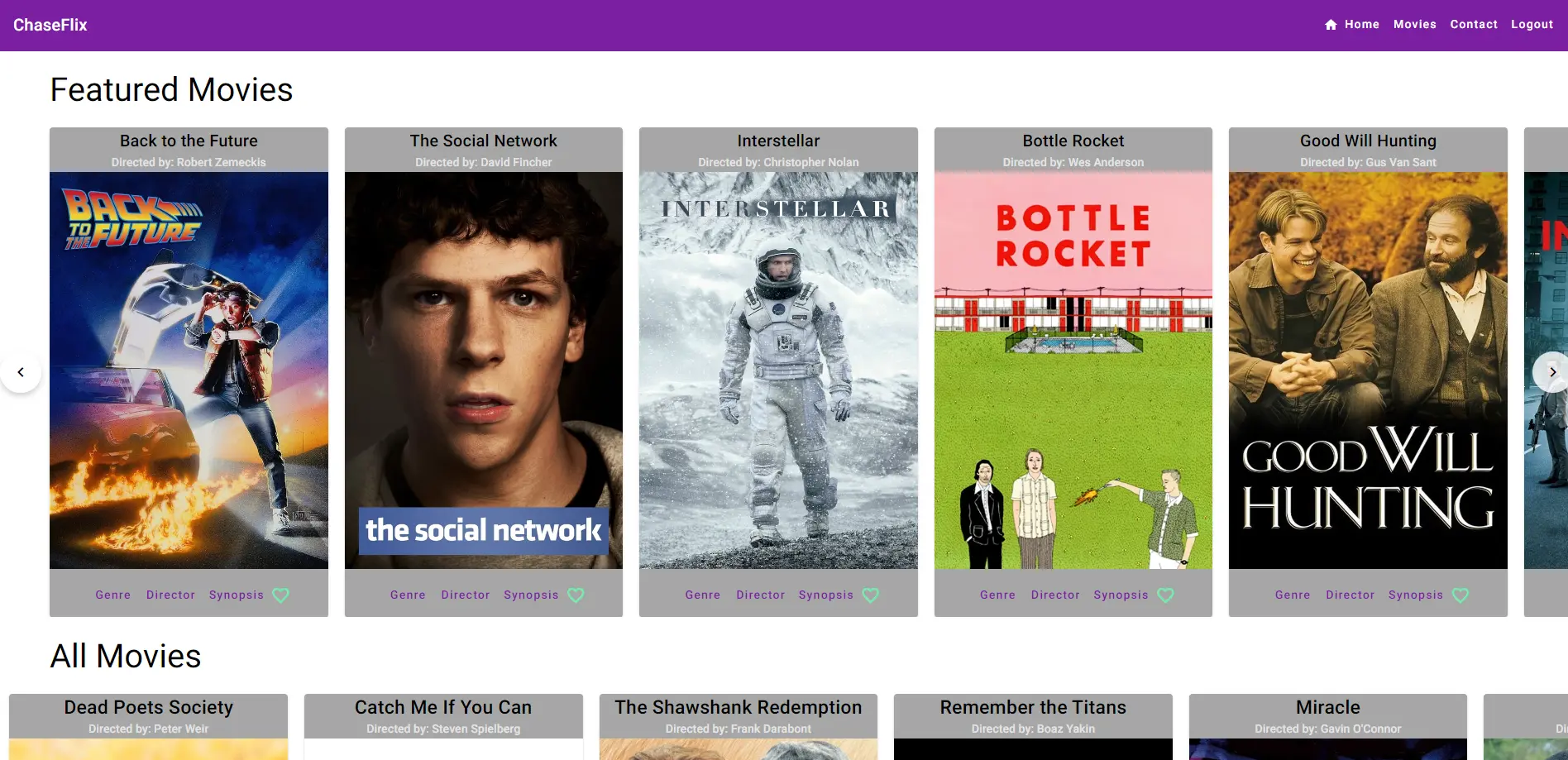
Task: Go to the Contact page
Action: pos(1473,25)
